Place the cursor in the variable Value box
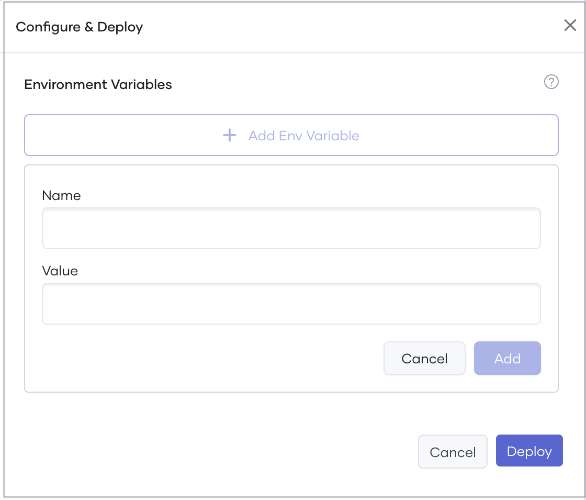The width and height of the screenshot is (586, 500). 291,303
